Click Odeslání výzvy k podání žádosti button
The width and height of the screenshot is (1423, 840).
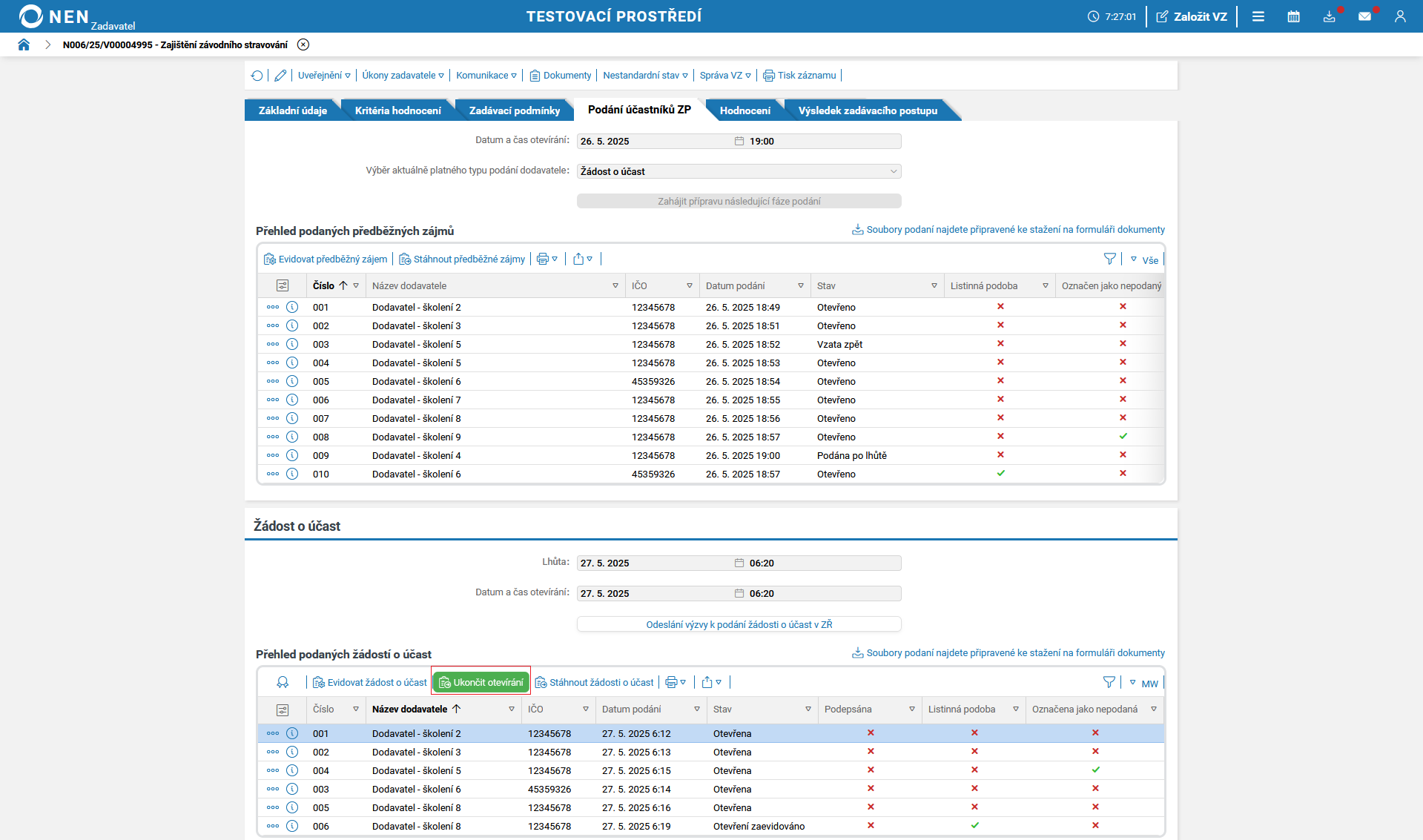click(739, 624)
